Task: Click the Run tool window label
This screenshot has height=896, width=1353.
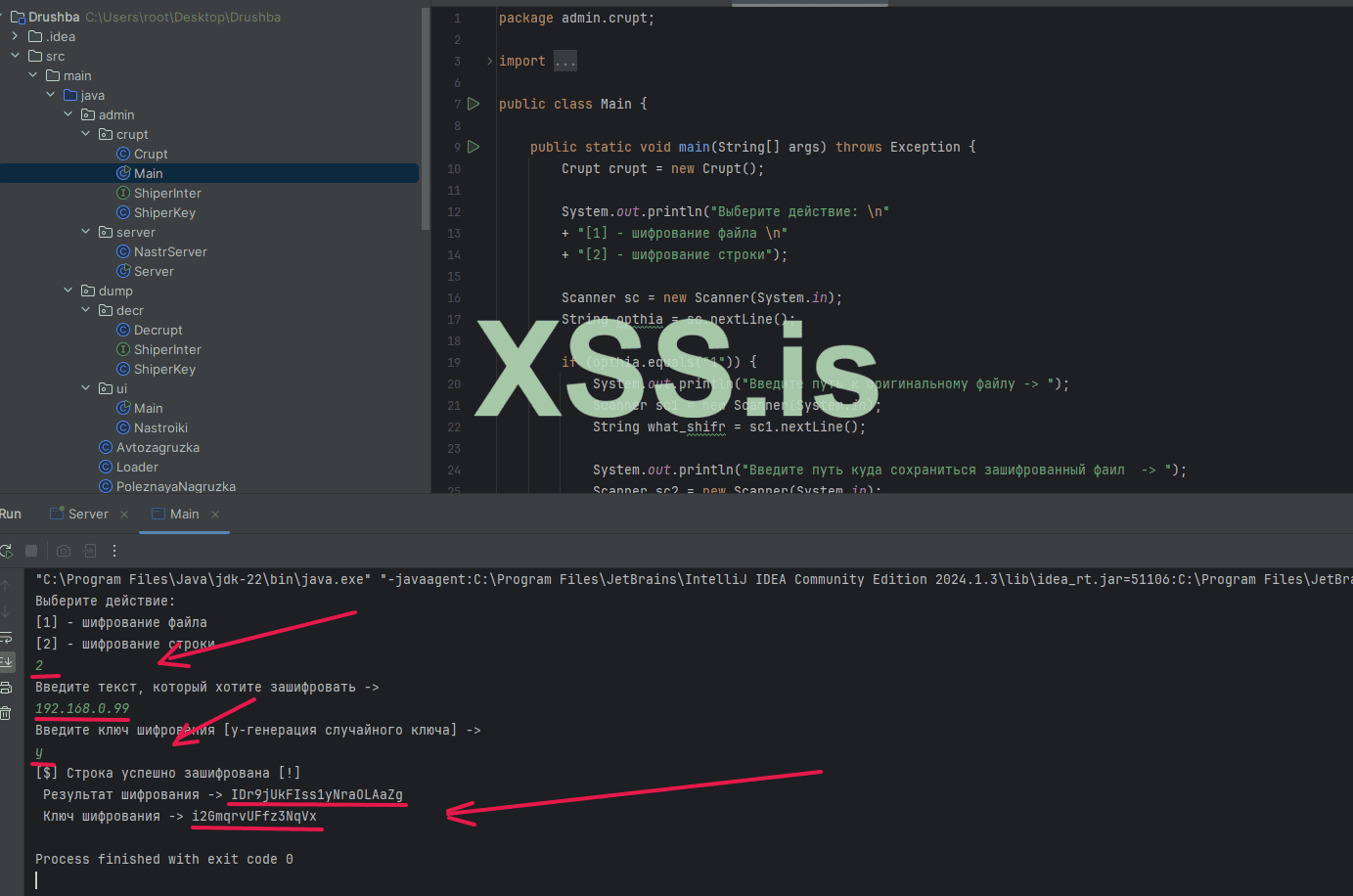Action: tap(11, 514)
